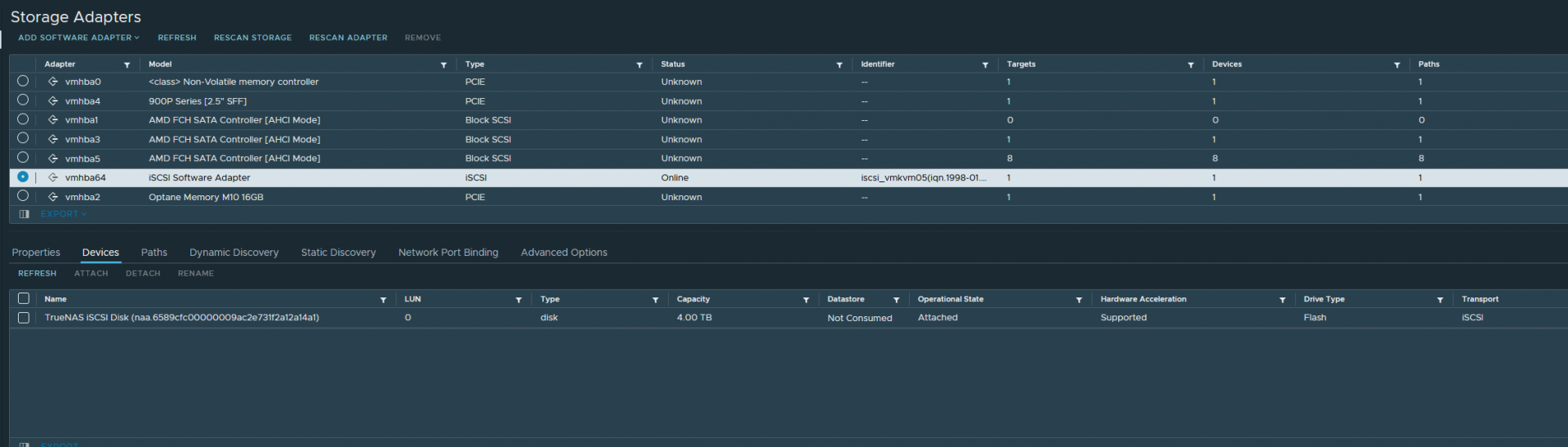Click 900P Series model text
The height and width of the screenshot is (447, 1568).
(x=198, y=101)
